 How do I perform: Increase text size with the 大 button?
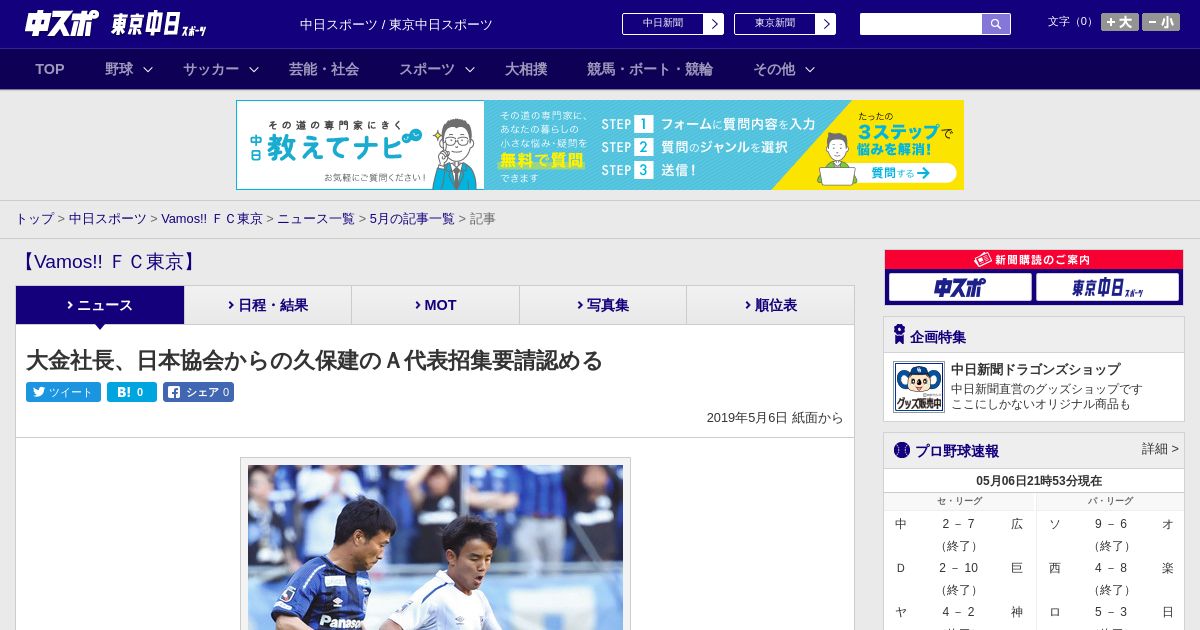pos(1120,22)
